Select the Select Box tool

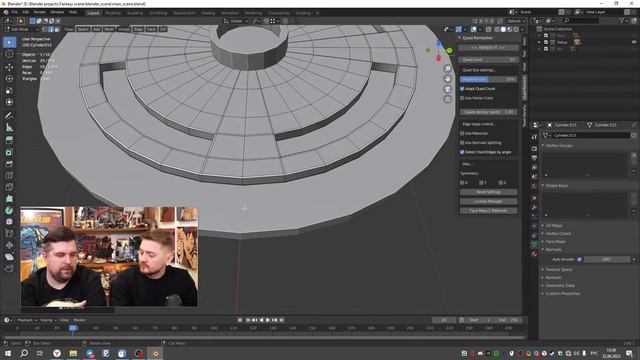coord(9,42)
